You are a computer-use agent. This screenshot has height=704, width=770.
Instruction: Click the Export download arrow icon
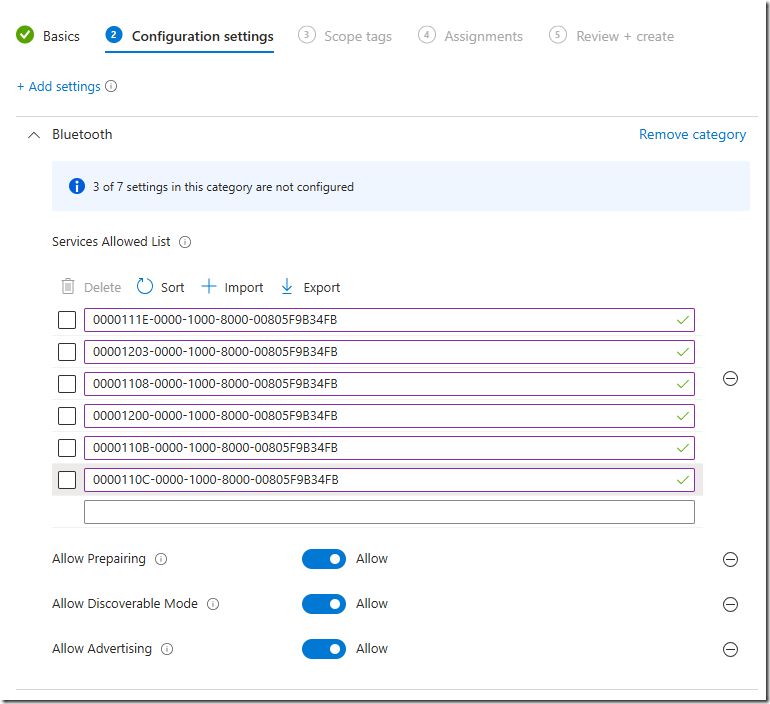[x=287, y=287]
